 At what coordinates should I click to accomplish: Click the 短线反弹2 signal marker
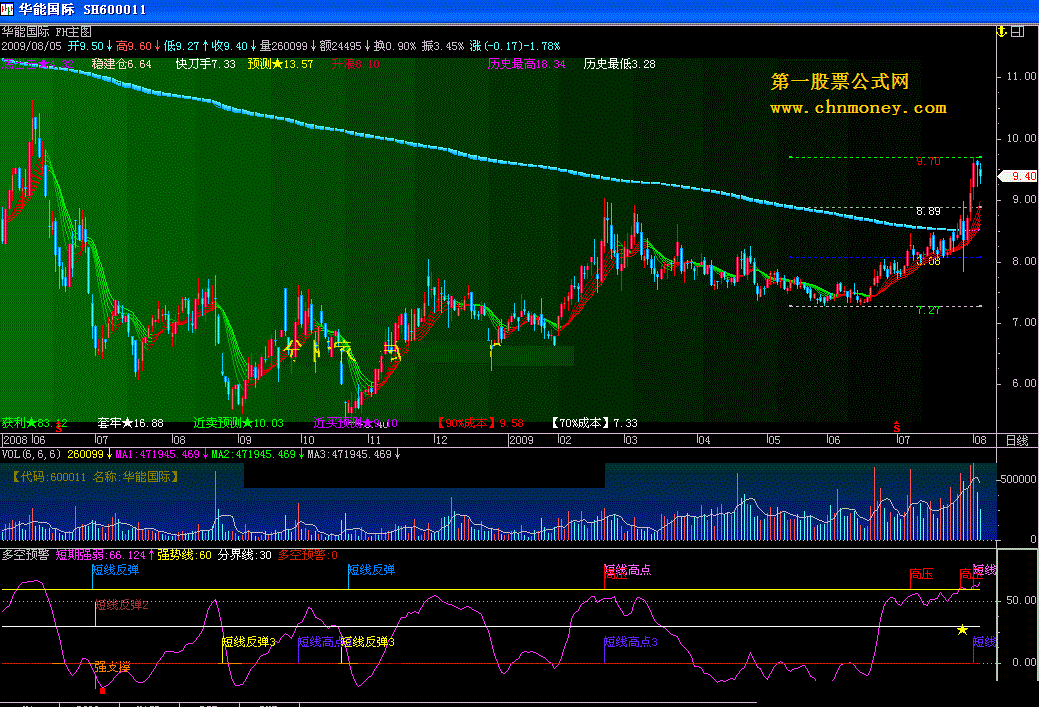click(122, 605)
